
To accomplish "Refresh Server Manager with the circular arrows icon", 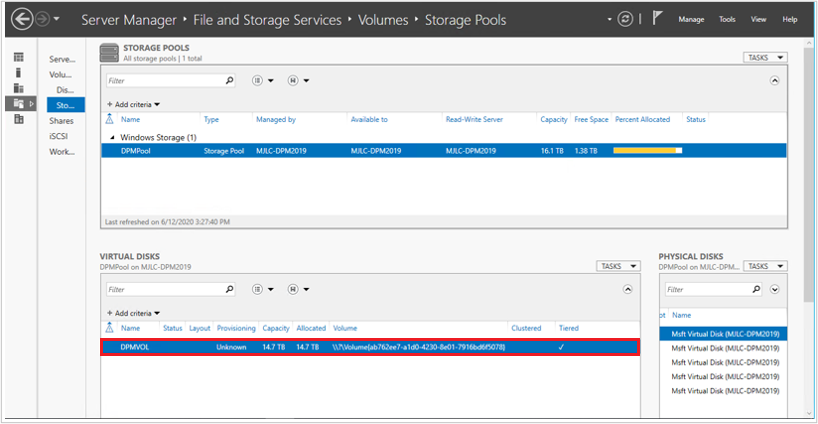I will tap(625, 19).
